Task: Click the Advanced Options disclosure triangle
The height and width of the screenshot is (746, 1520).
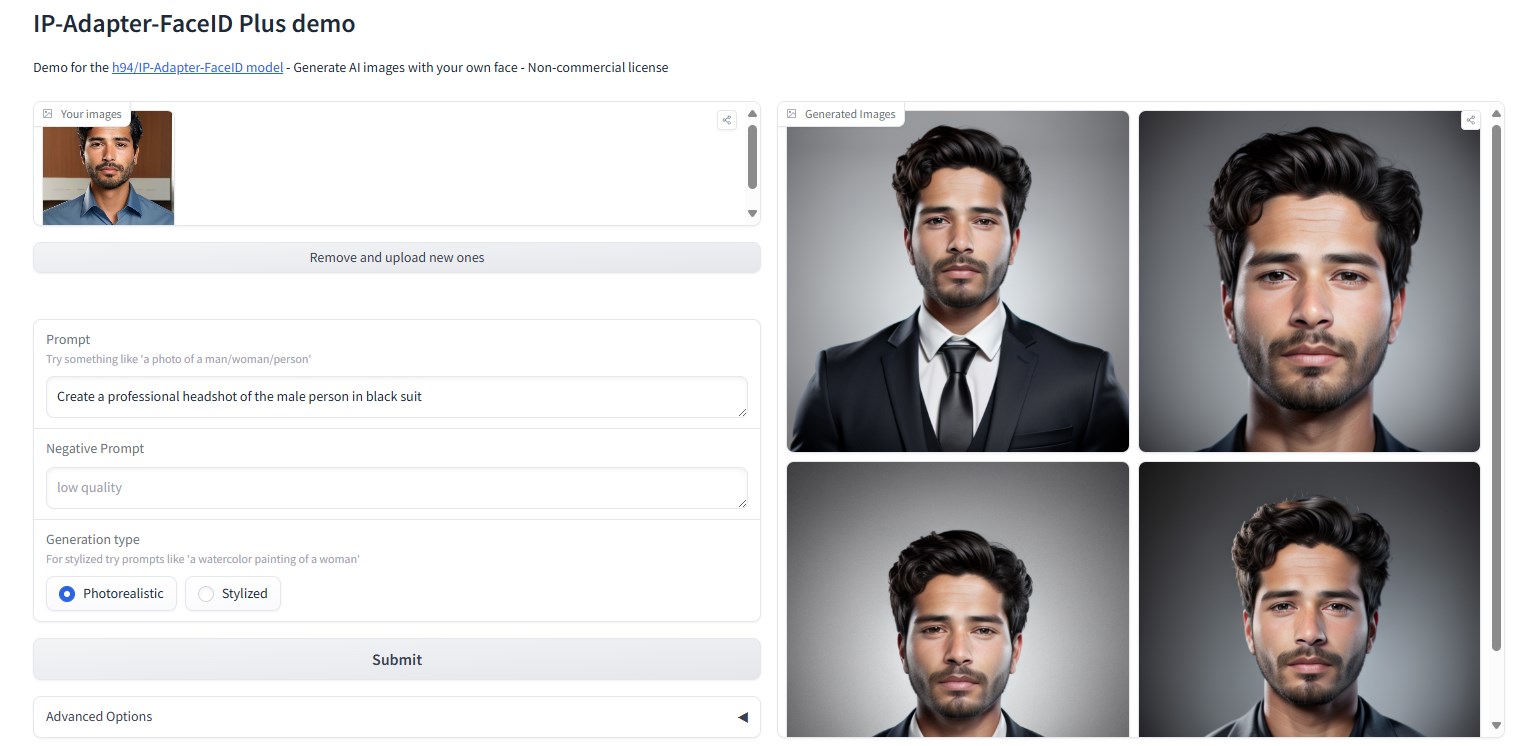Action: [x=742, y=716]
